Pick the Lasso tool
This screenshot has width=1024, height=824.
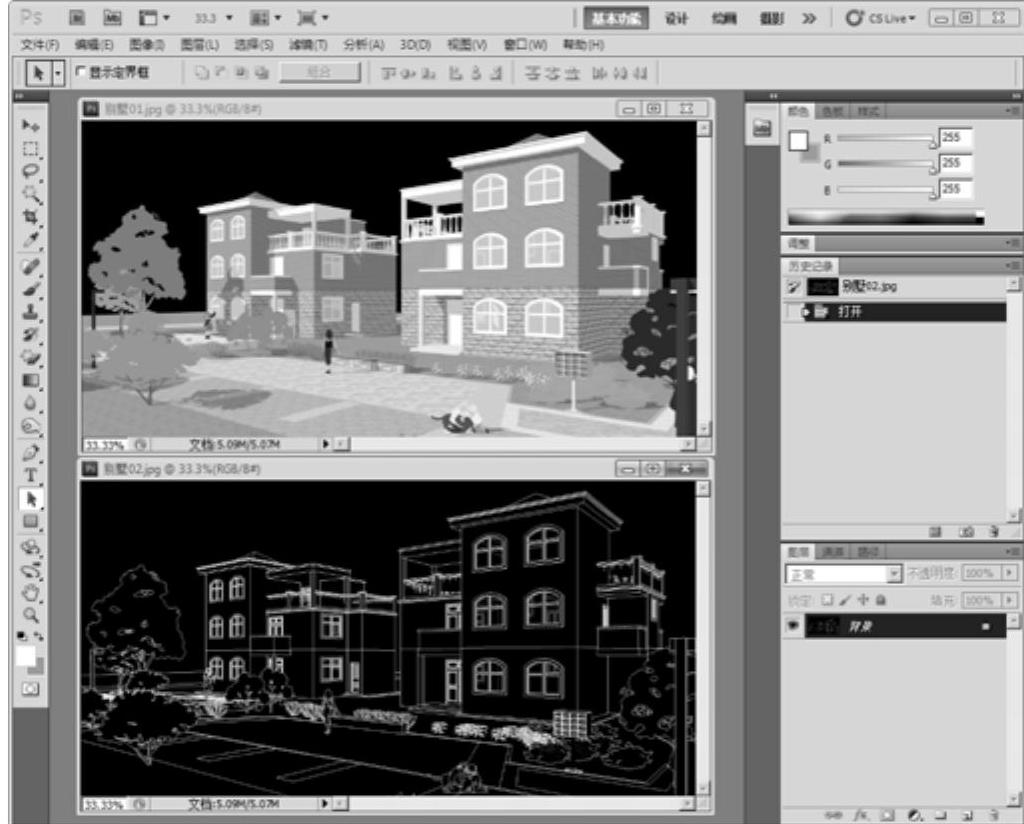tap(31, 170)
